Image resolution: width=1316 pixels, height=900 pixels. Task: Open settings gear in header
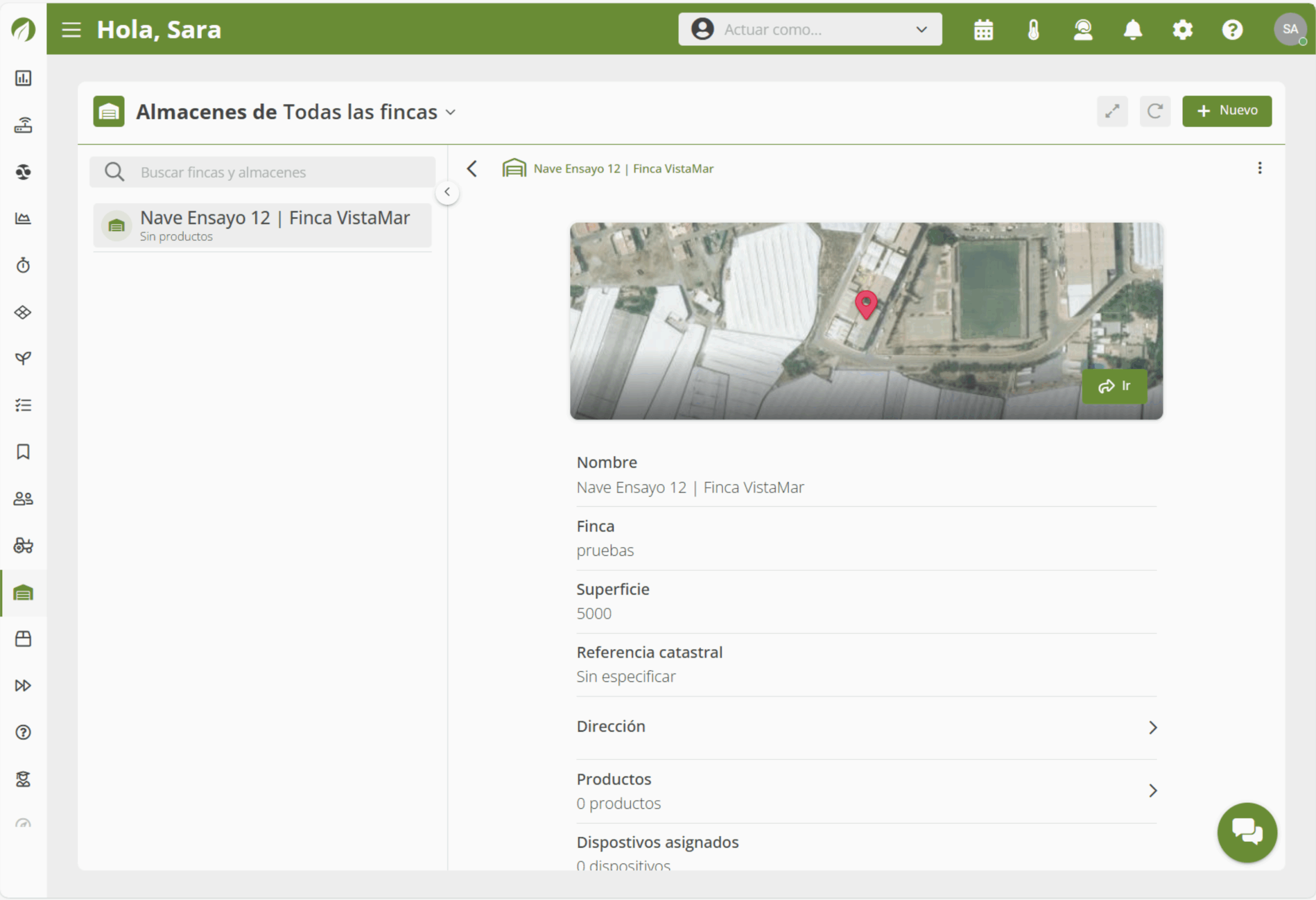point(1182,29)
